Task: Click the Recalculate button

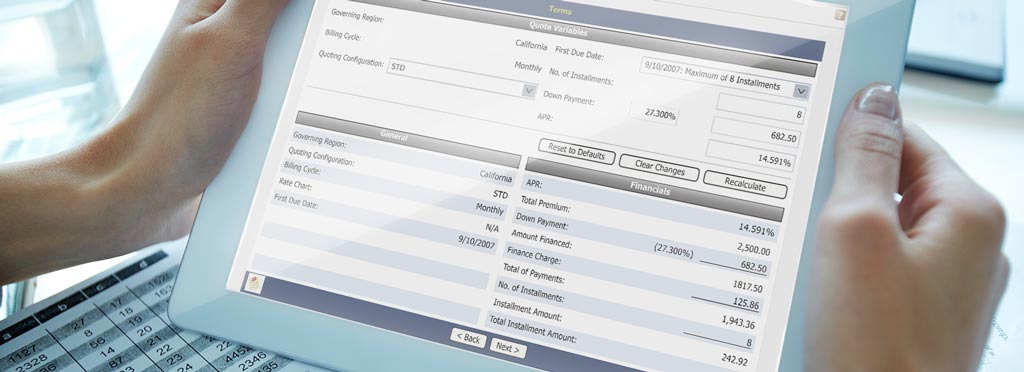Action: point(745,185)
